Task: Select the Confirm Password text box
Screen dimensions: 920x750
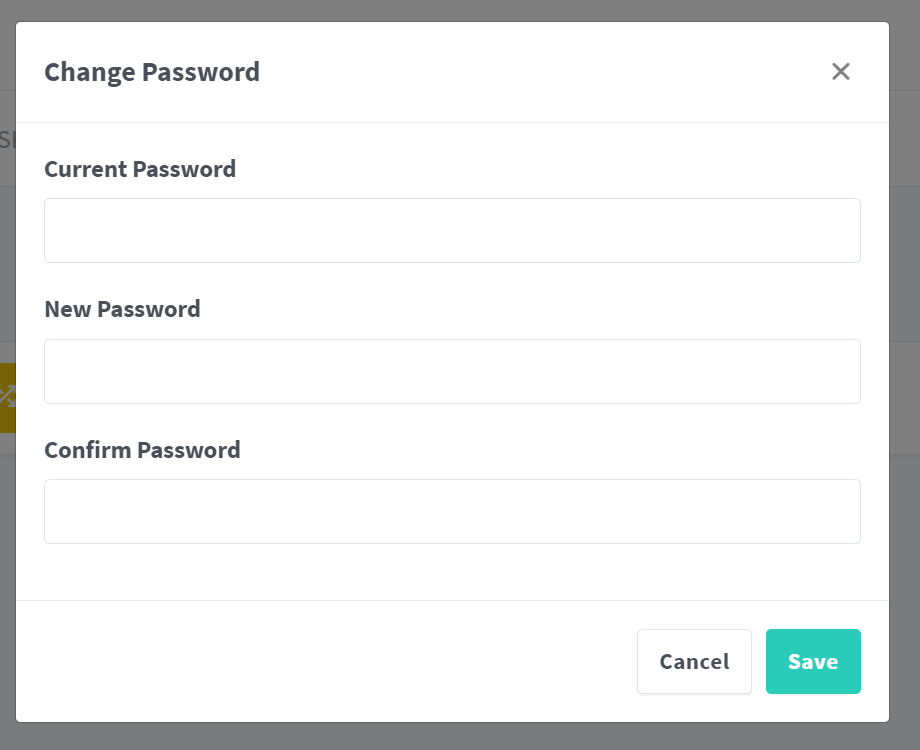Action: (x=452, y=511)
